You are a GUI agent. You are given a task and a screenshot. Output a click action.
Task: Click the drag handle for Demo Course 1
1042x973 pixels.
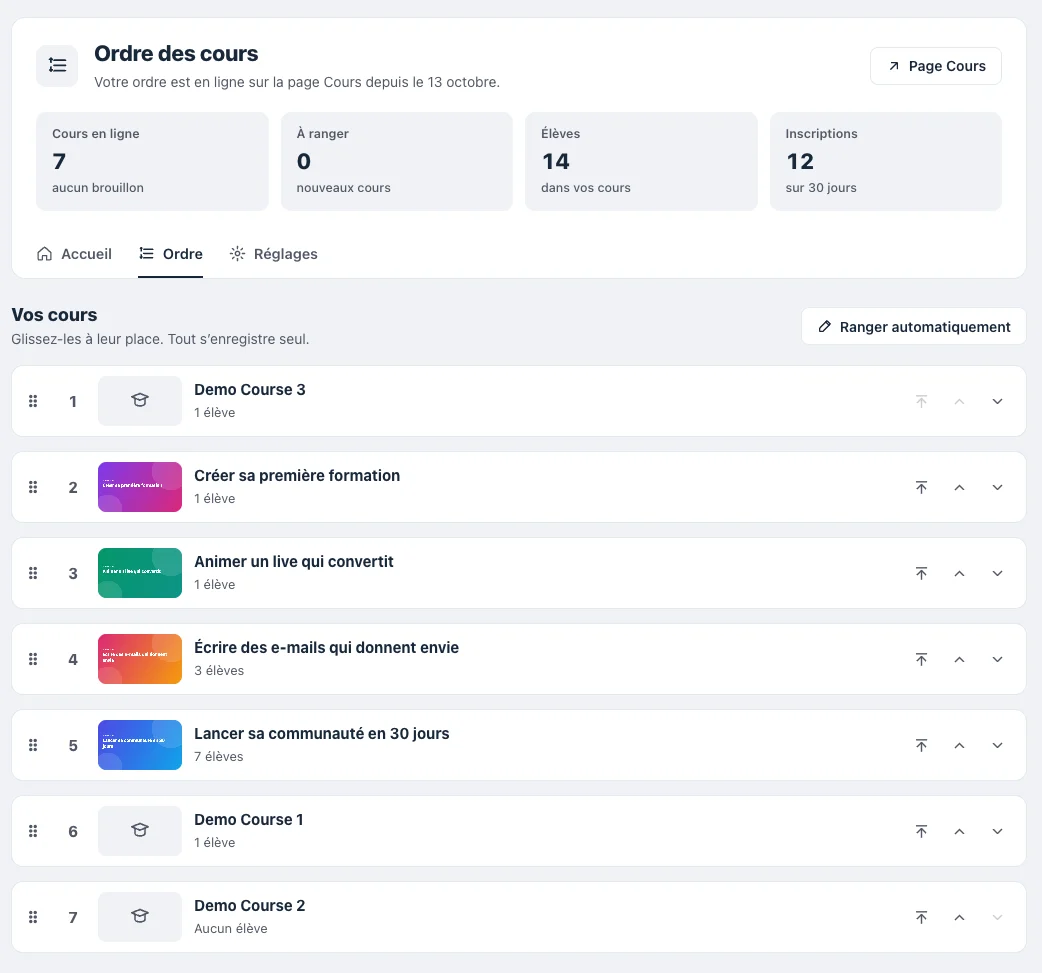coord(33,831)
